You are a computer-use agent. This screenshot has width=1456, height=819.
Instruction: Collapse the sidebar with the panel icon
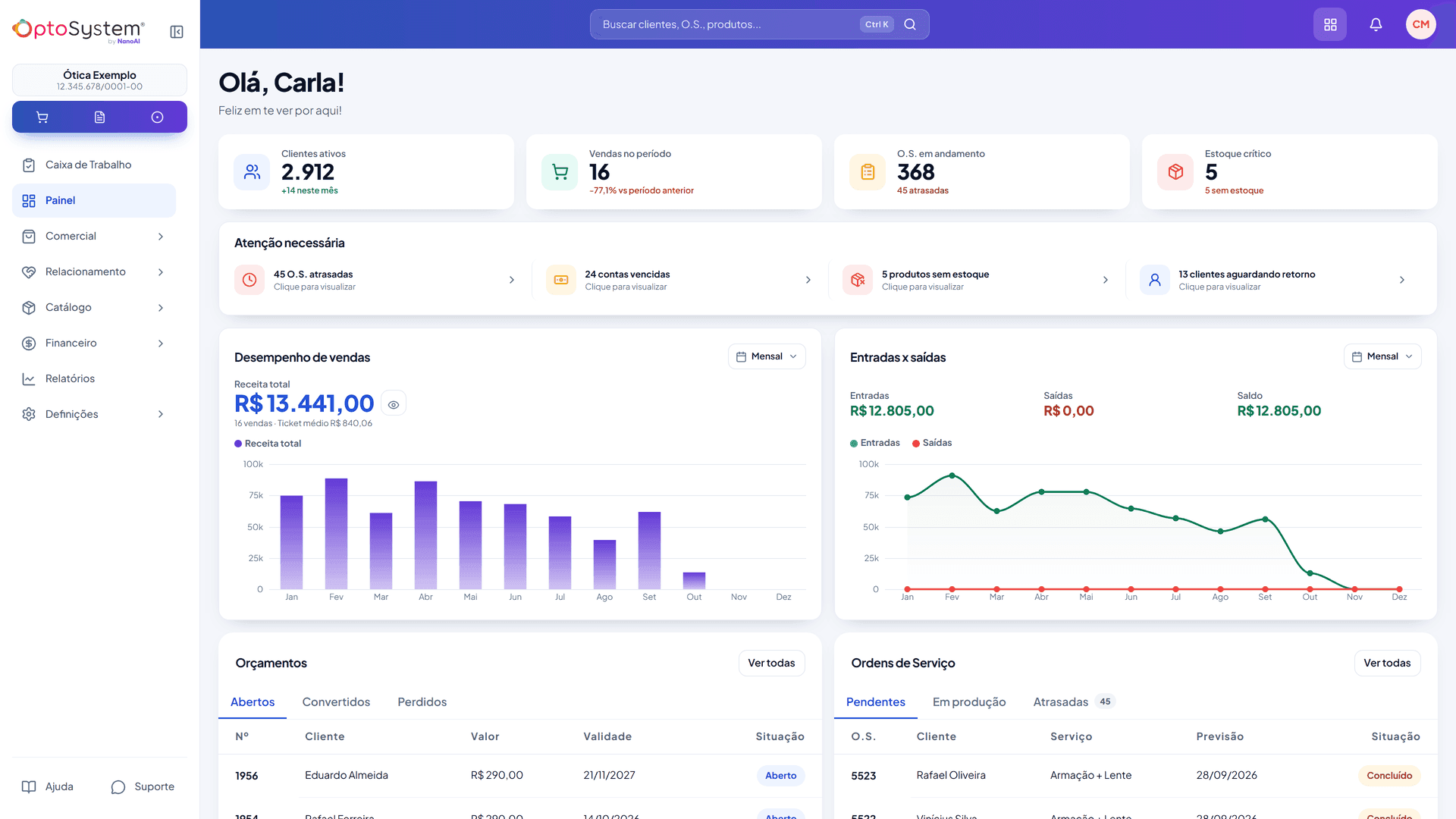point(177,32)
